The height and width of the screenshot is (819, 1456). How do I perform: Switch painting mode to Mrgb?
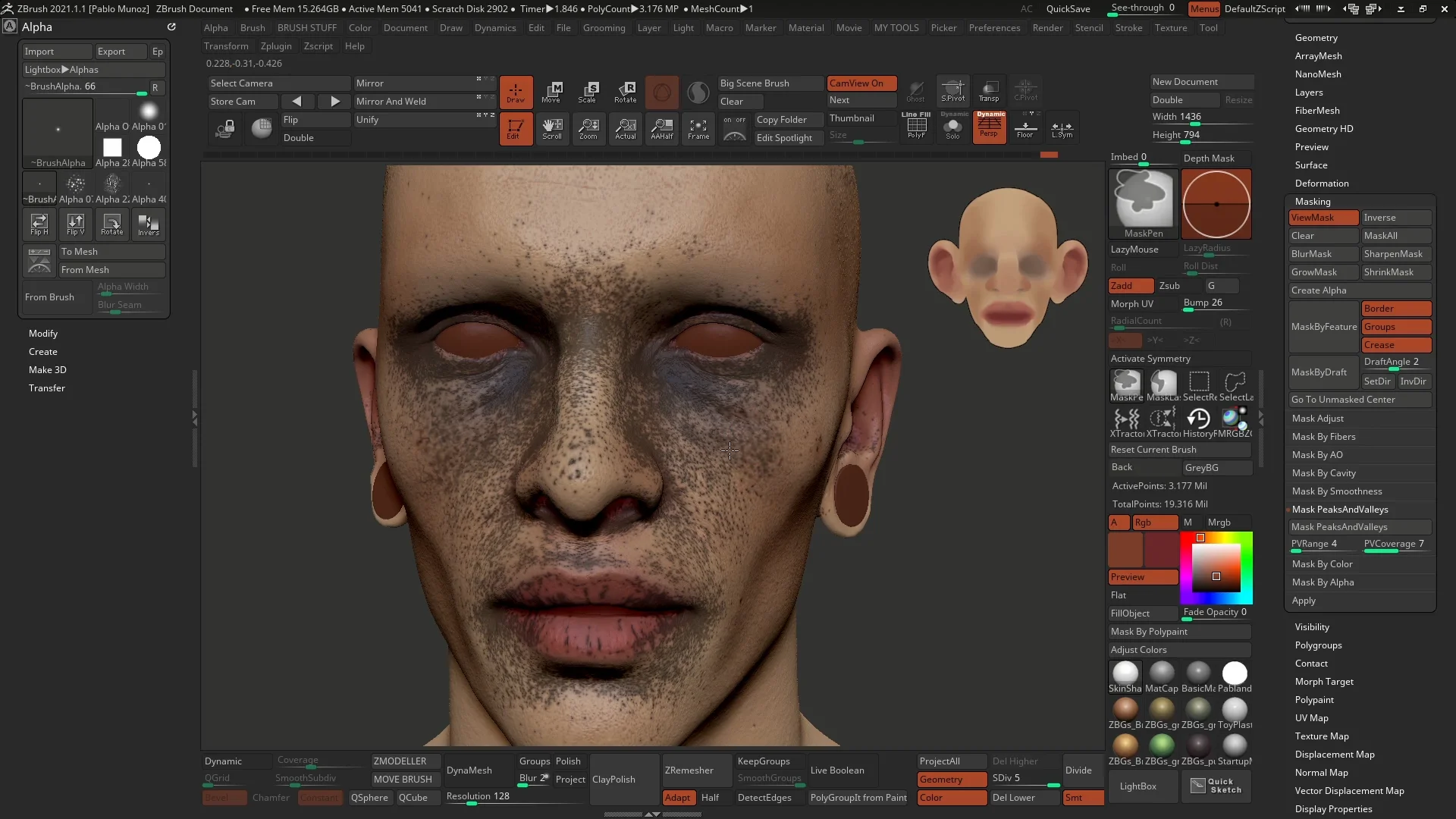[x=1220, y=522]
